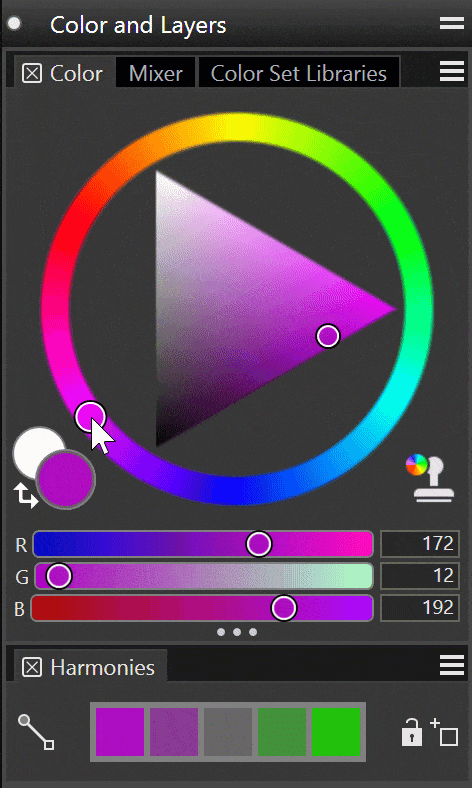Open the Color panel options menu

click(x=451, y=71)
